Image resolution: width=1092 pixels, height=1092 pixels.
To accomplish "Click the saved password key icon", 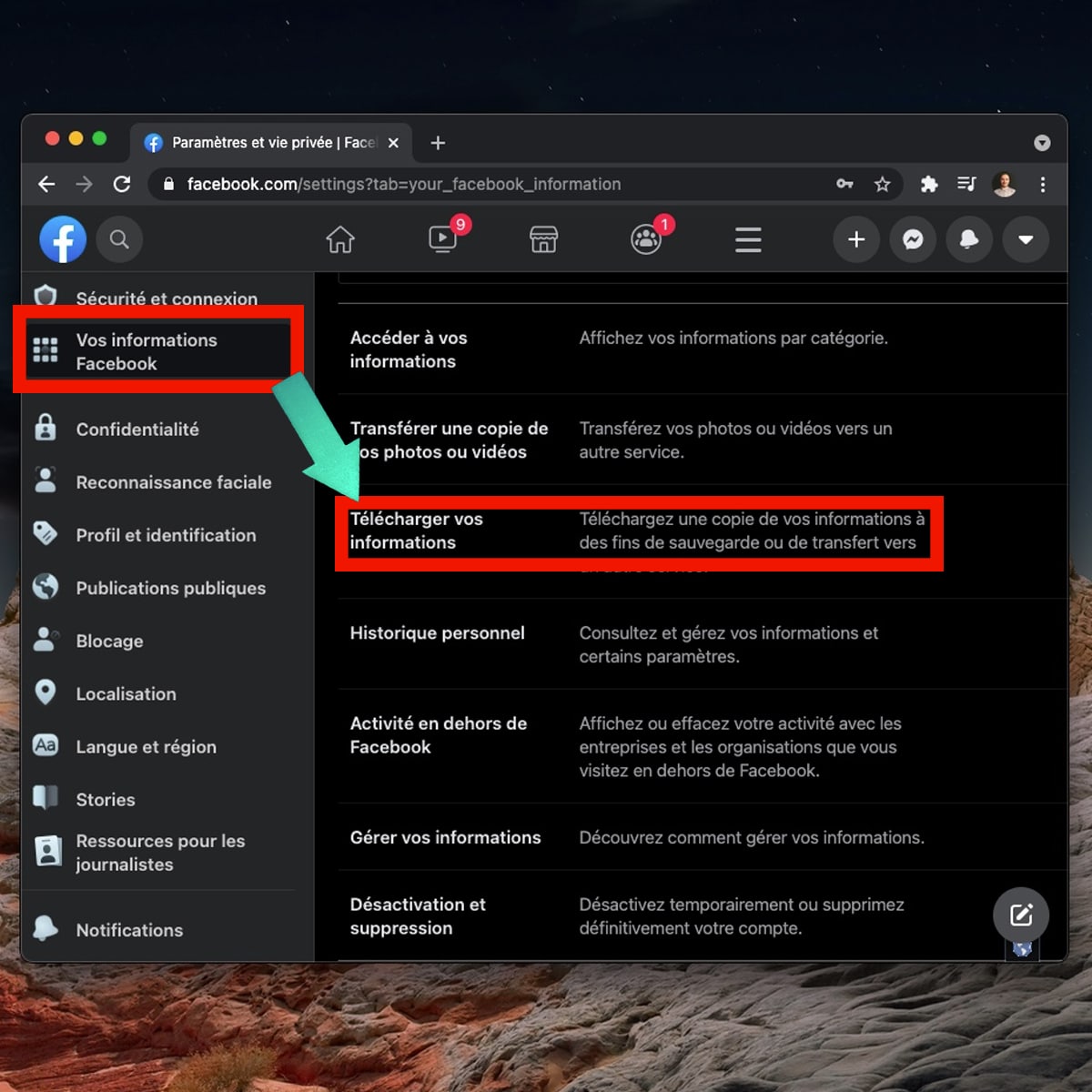I will tap(844, 184).
